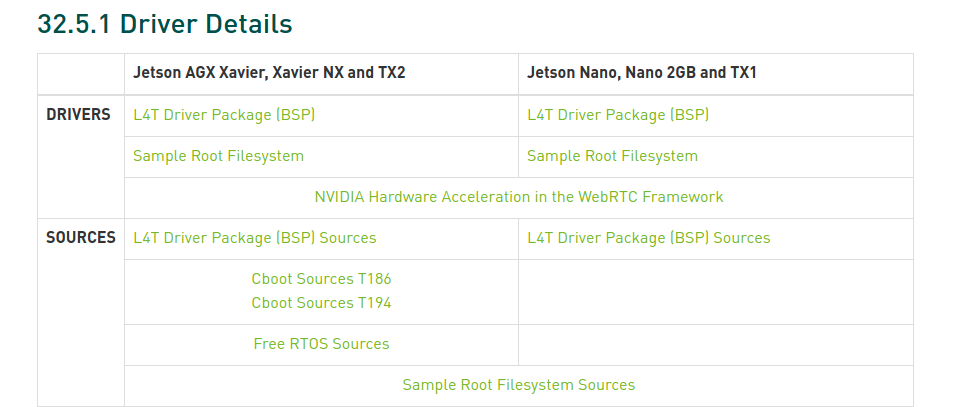Click the Cboot Sources T194 link
963x407 pixels.
[321, 303]
